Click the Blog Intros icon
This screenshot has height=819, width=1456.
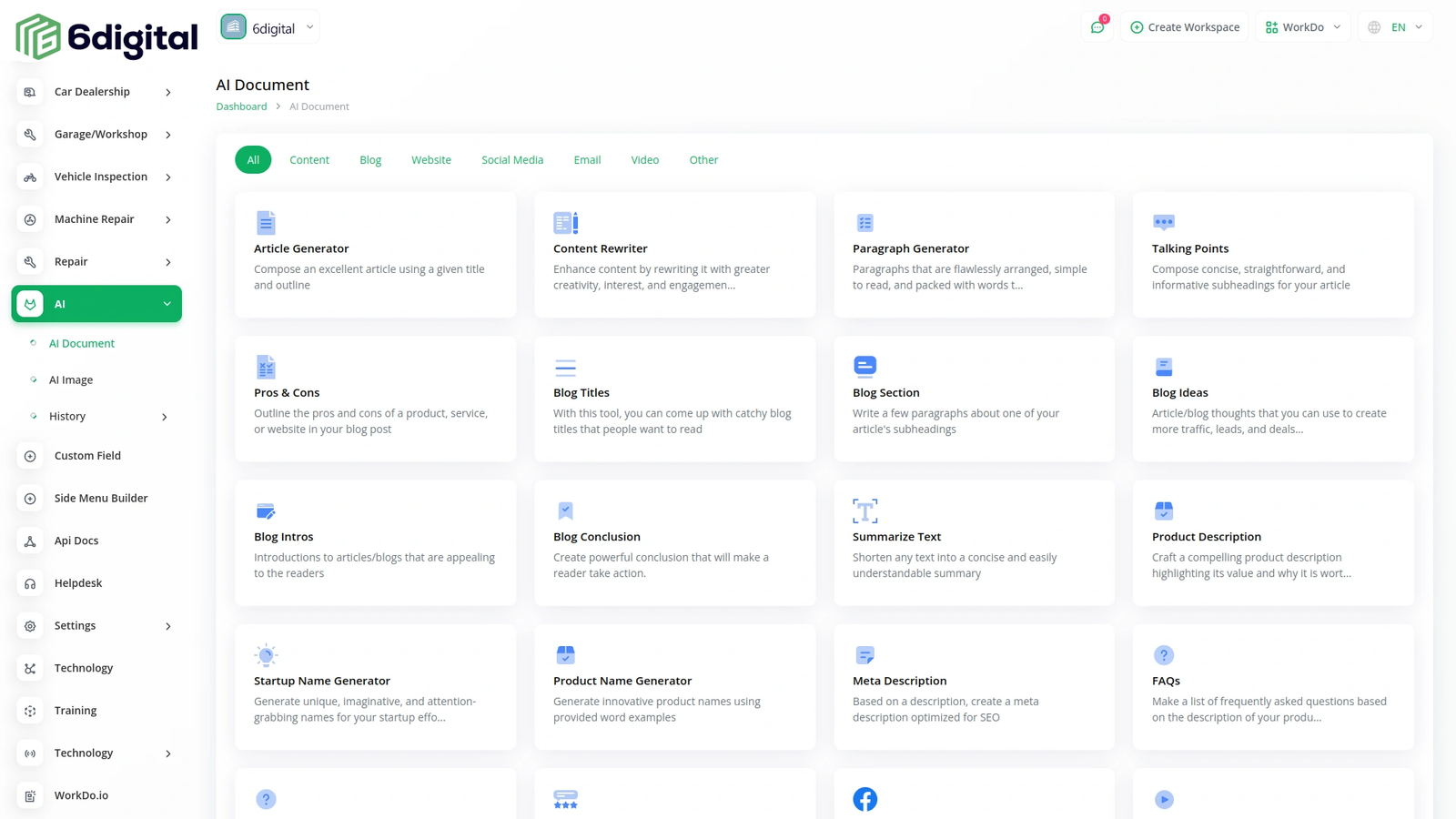click(x=266, y=511)
